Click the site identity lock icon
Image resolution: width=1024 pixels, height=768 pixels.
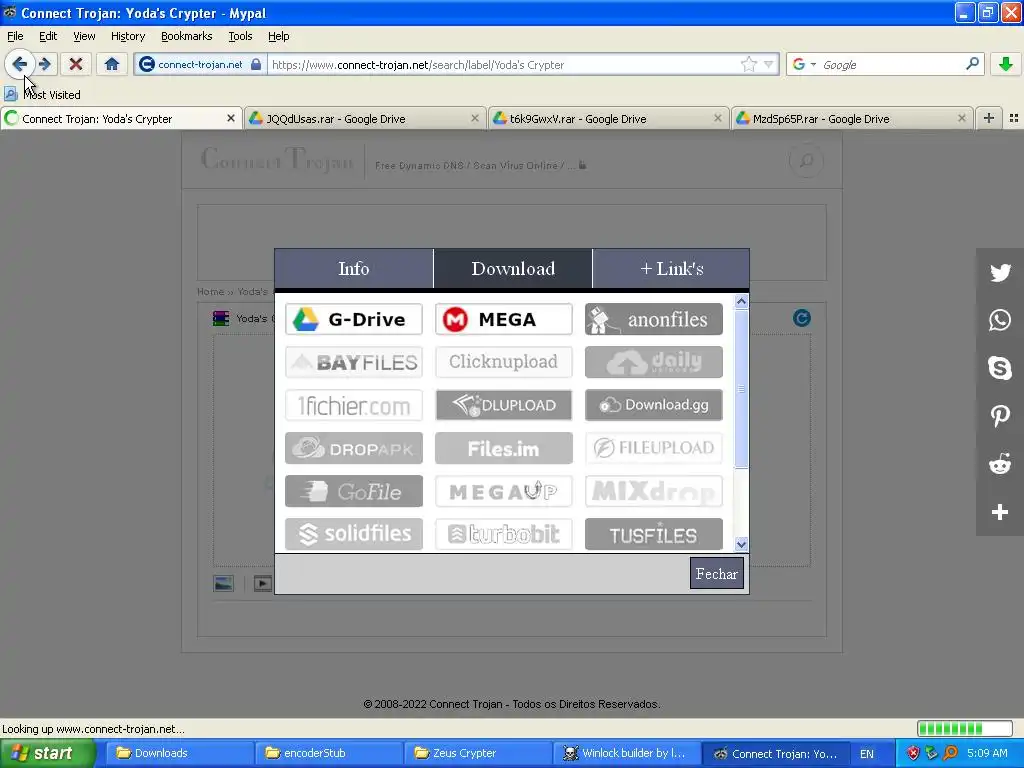pyautogui.click(x=256, y=64)
